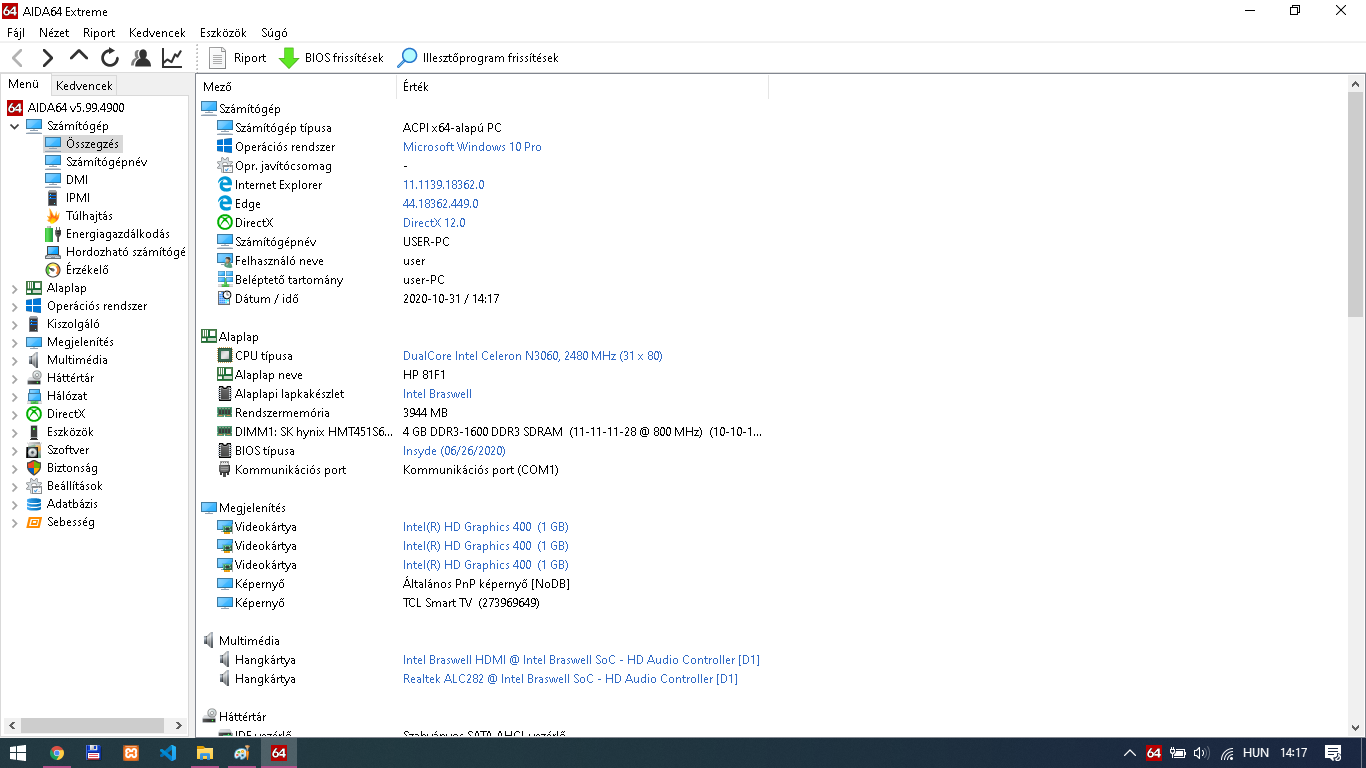Click the Beállítások tree icon

(x=34, y=486)
